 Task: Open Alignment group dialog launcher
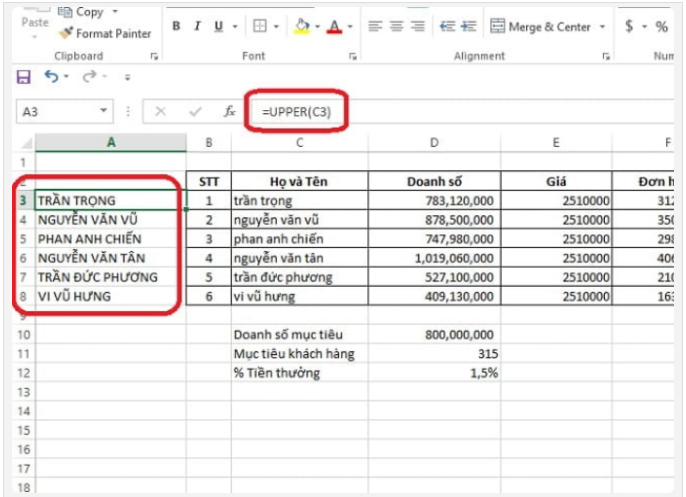point(606,56)
